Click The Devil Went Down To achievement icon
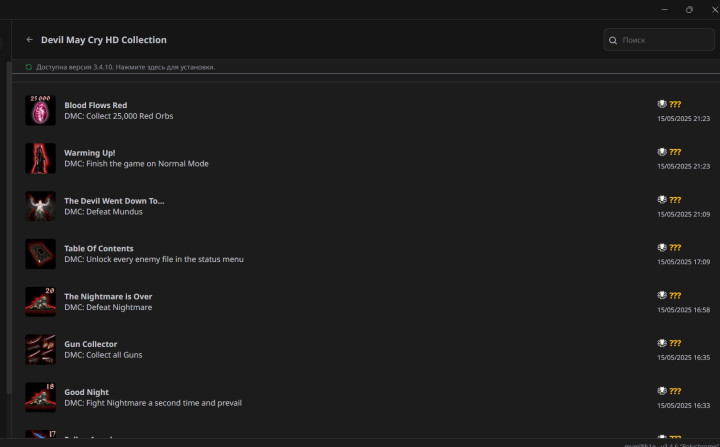The height and width of the screenshot is (447, 720). coord(41,206)
